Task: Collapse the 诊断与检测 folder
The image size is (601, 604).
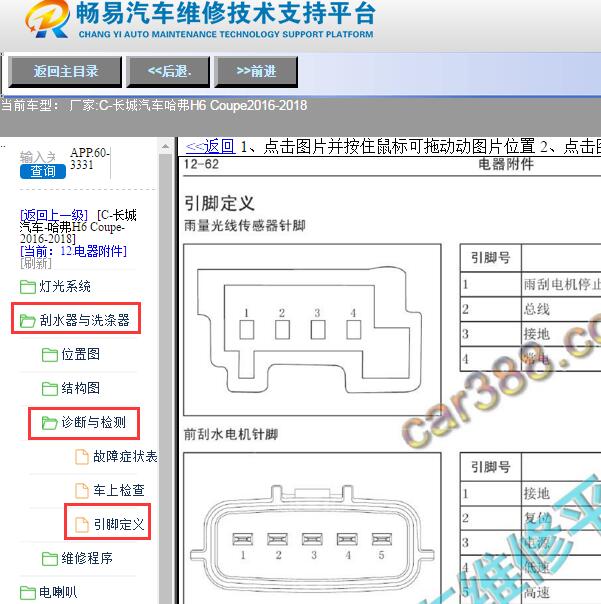Action: (x=94, y=422)
